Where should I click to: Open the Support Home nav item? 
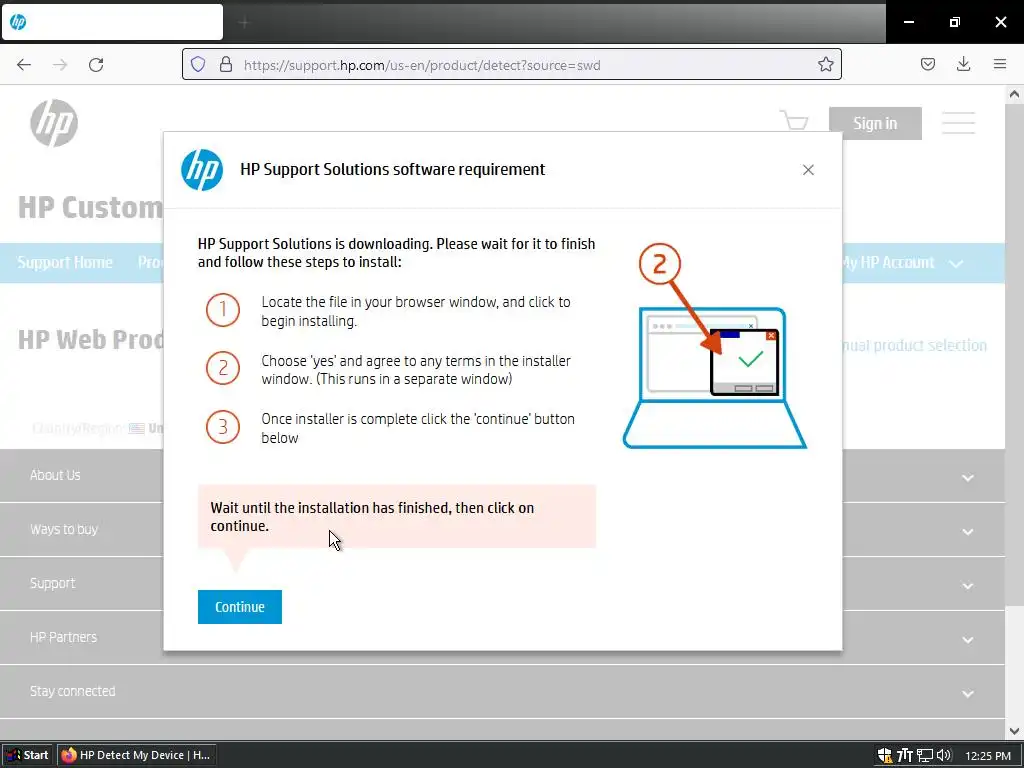tap(65, 263)
